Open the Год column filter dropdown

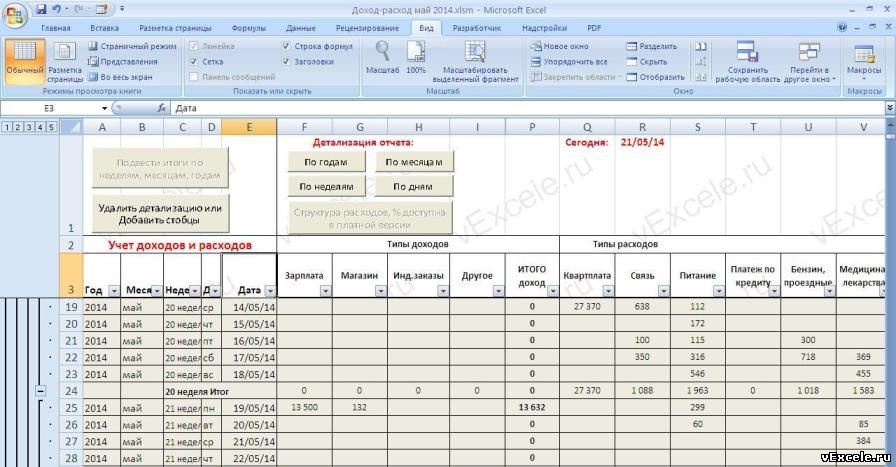(114, 291)
